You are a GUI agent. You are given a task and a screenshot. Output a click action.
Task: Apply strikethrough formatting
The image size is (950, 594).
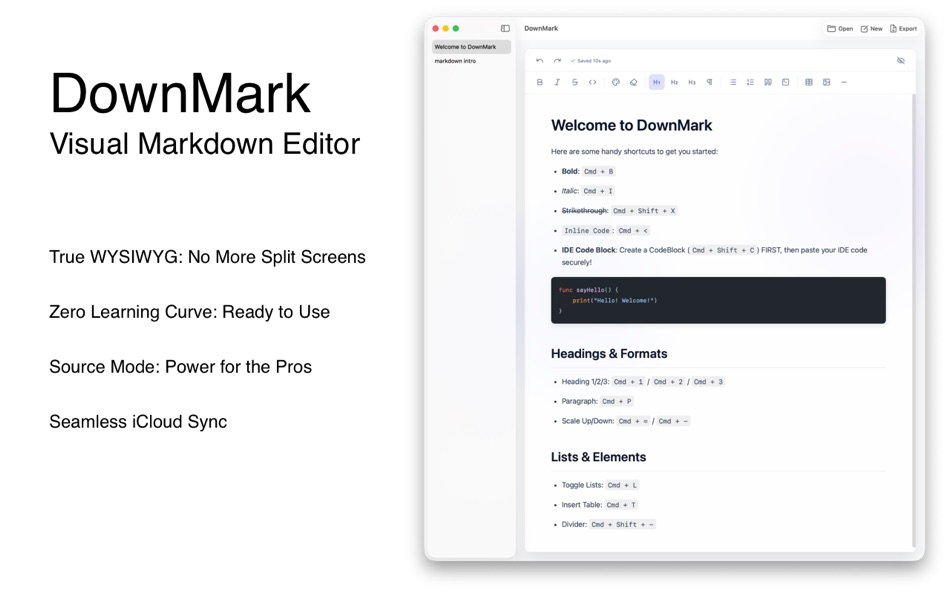(x=574, y=82)
